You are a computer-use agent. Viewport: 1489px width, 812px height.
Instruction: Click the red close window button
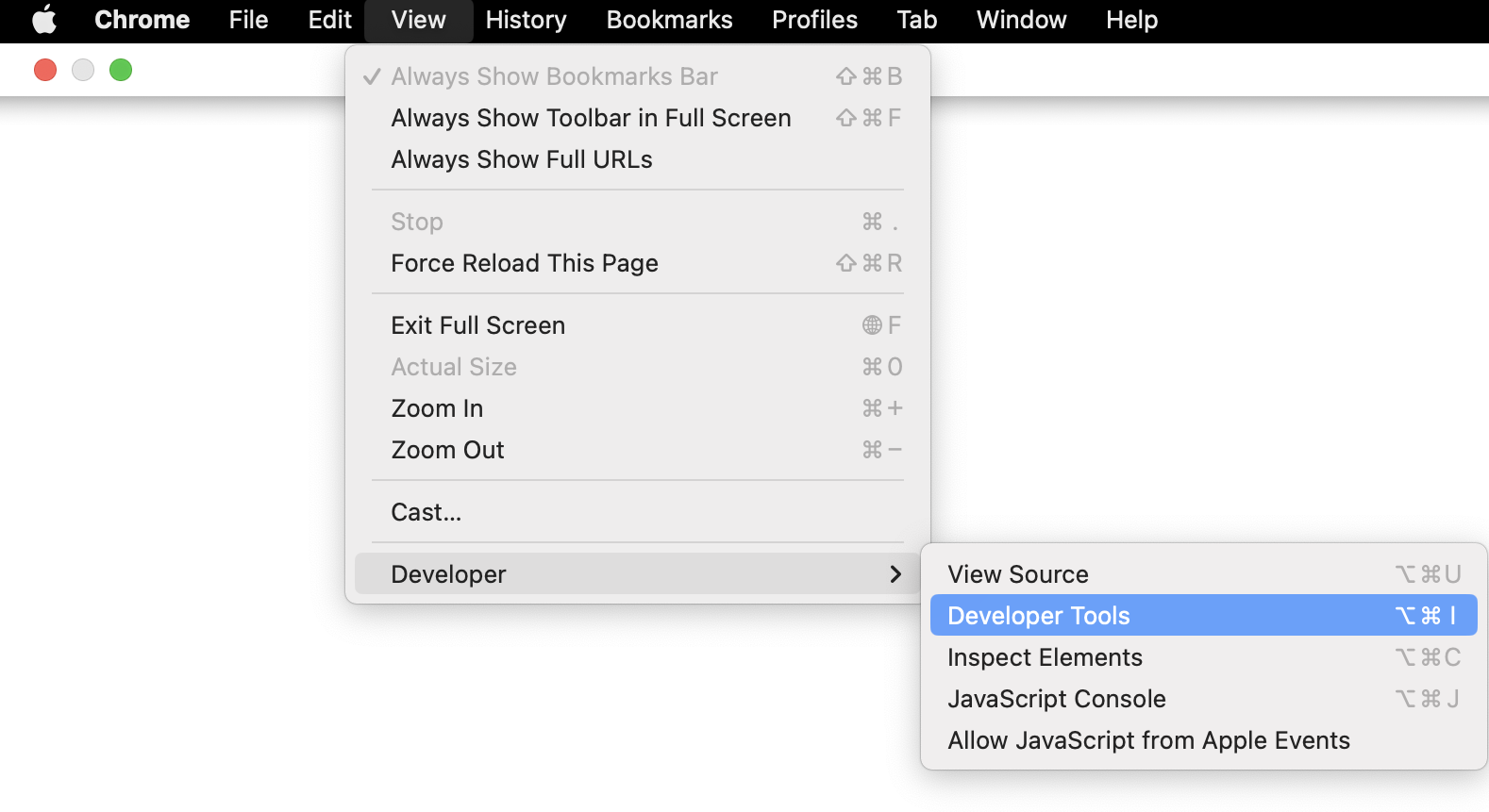click(45, 70)
